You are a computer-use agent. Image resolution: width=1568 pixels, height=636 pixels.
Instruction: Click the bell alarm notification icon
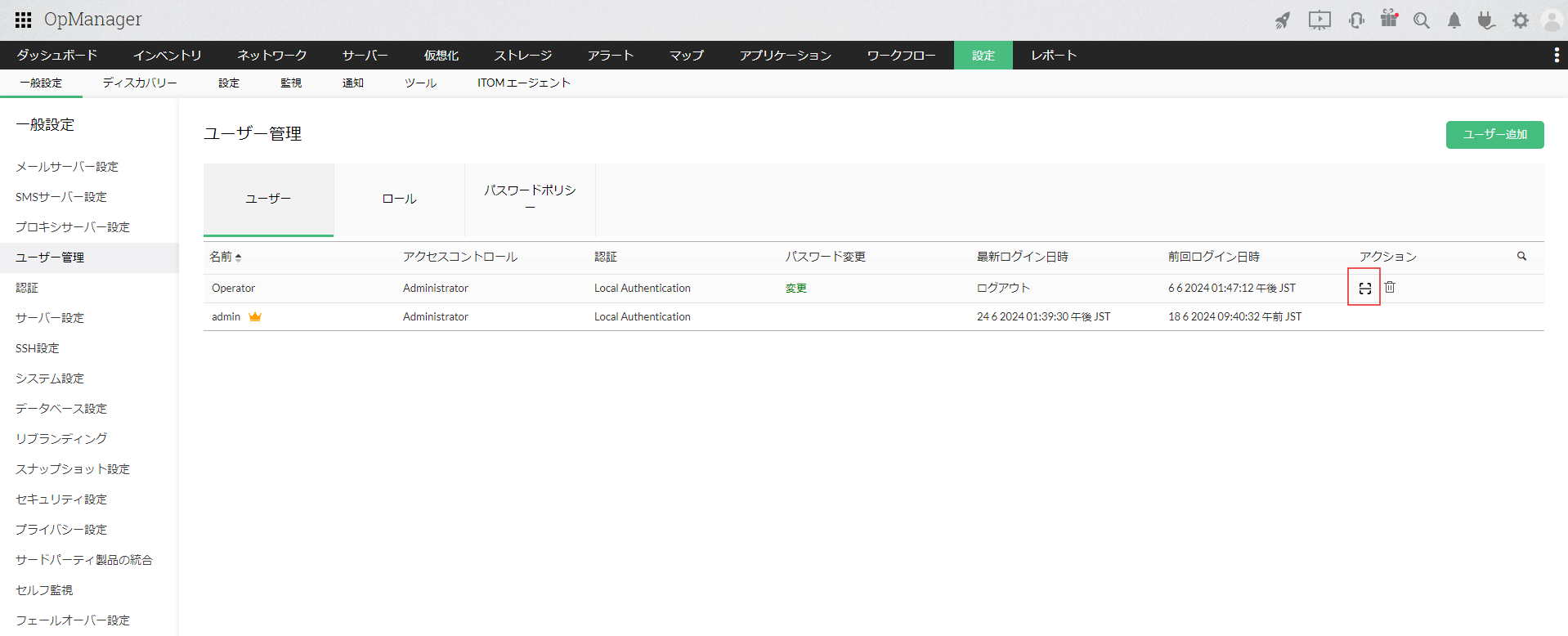(x=1454, y=20)
